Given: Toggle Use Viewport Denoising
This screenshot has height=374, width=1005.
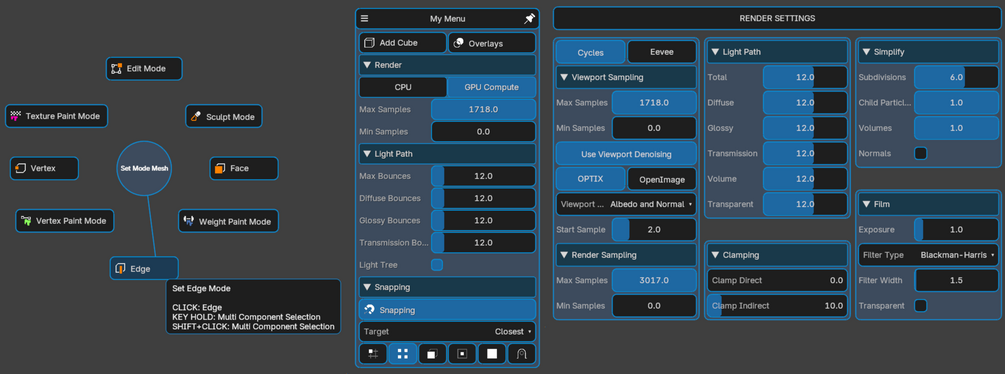Looking at the screenshot, I should click(626, 154).
